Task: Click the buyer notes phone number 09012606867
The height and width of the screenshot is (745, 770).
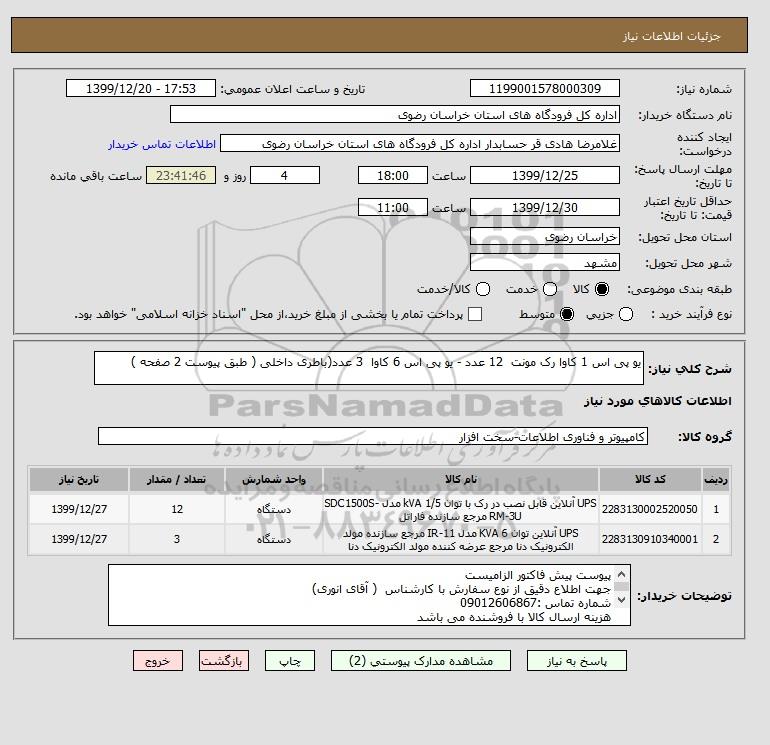Action: coord(498,603)
